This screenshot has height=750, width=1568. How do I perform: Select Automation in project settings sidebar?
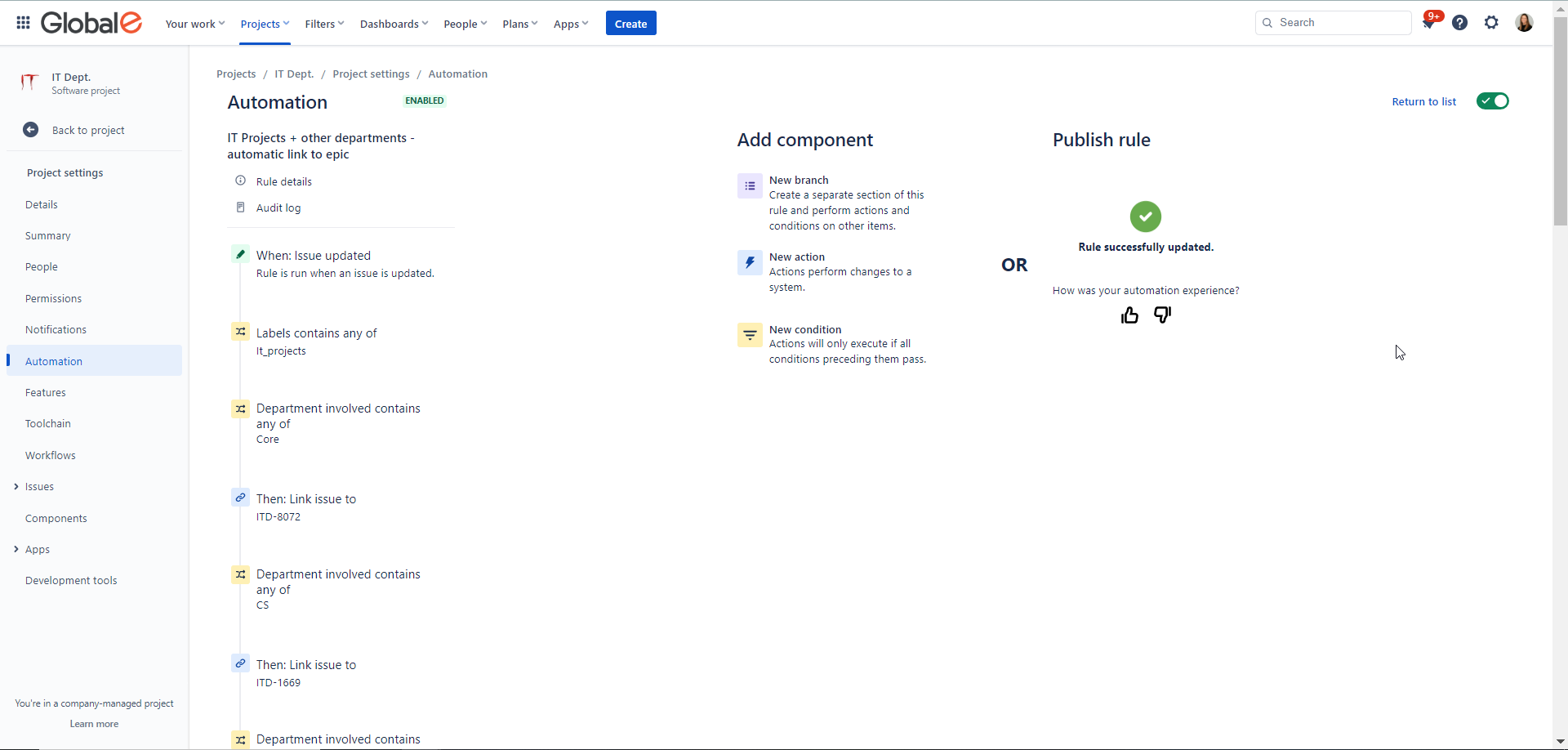(x=95, y=361)
